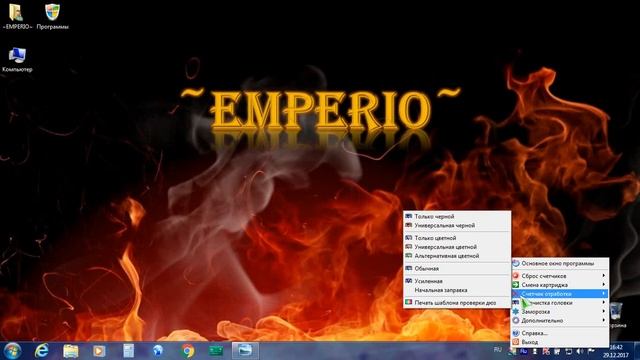Expand the highlighted Счетчик отработки submenu
This screenshot has height=360, width=640.
(560, 294)
